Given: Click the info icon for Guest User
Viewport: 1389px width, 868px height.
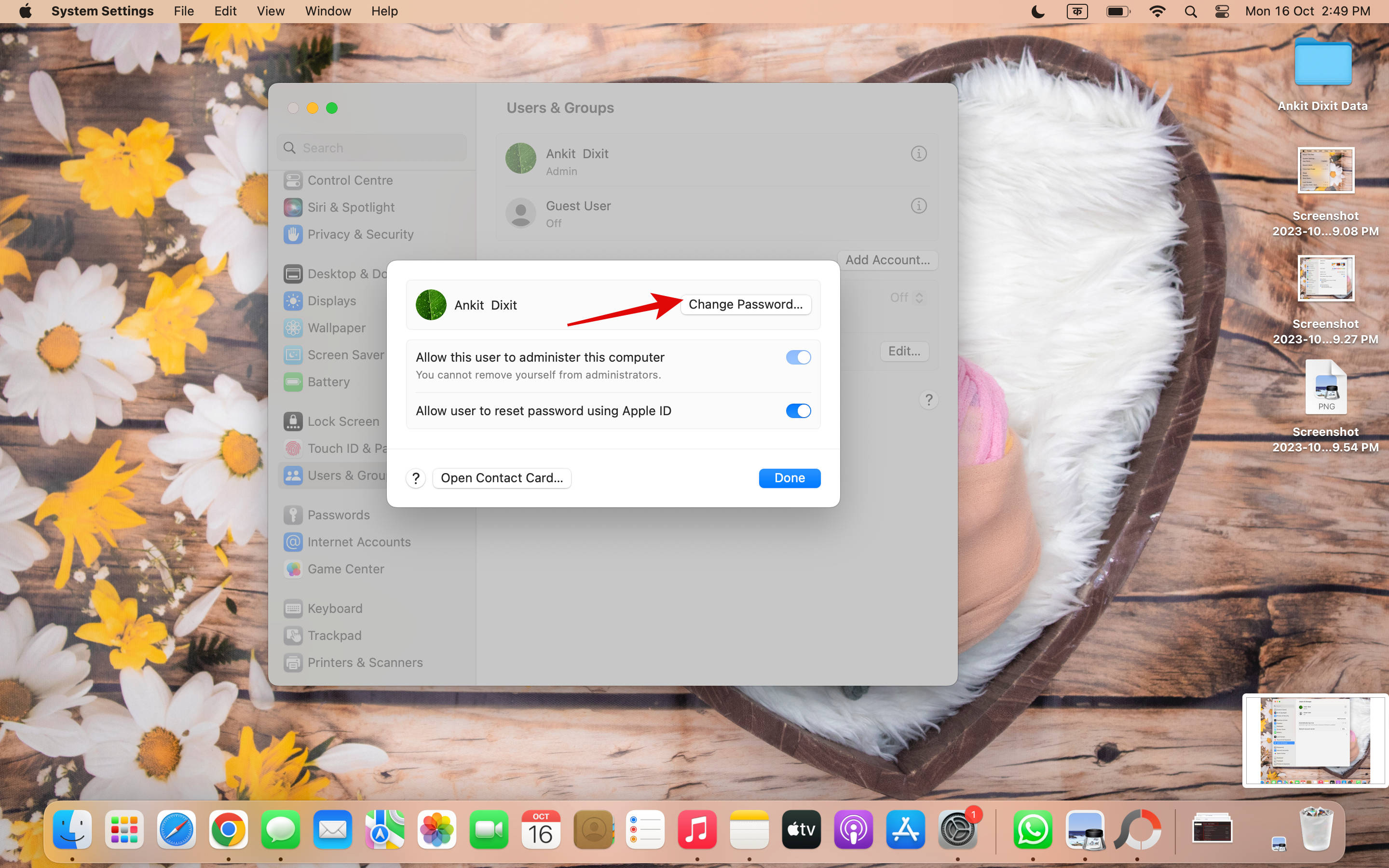Looking at the screenshot, I should [918, 205].
